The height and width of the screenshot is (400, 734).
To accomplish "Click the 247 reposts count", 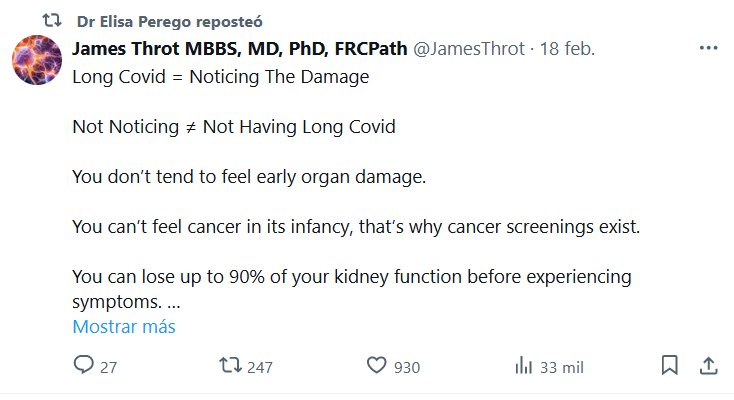I will (x=259, y=367).
